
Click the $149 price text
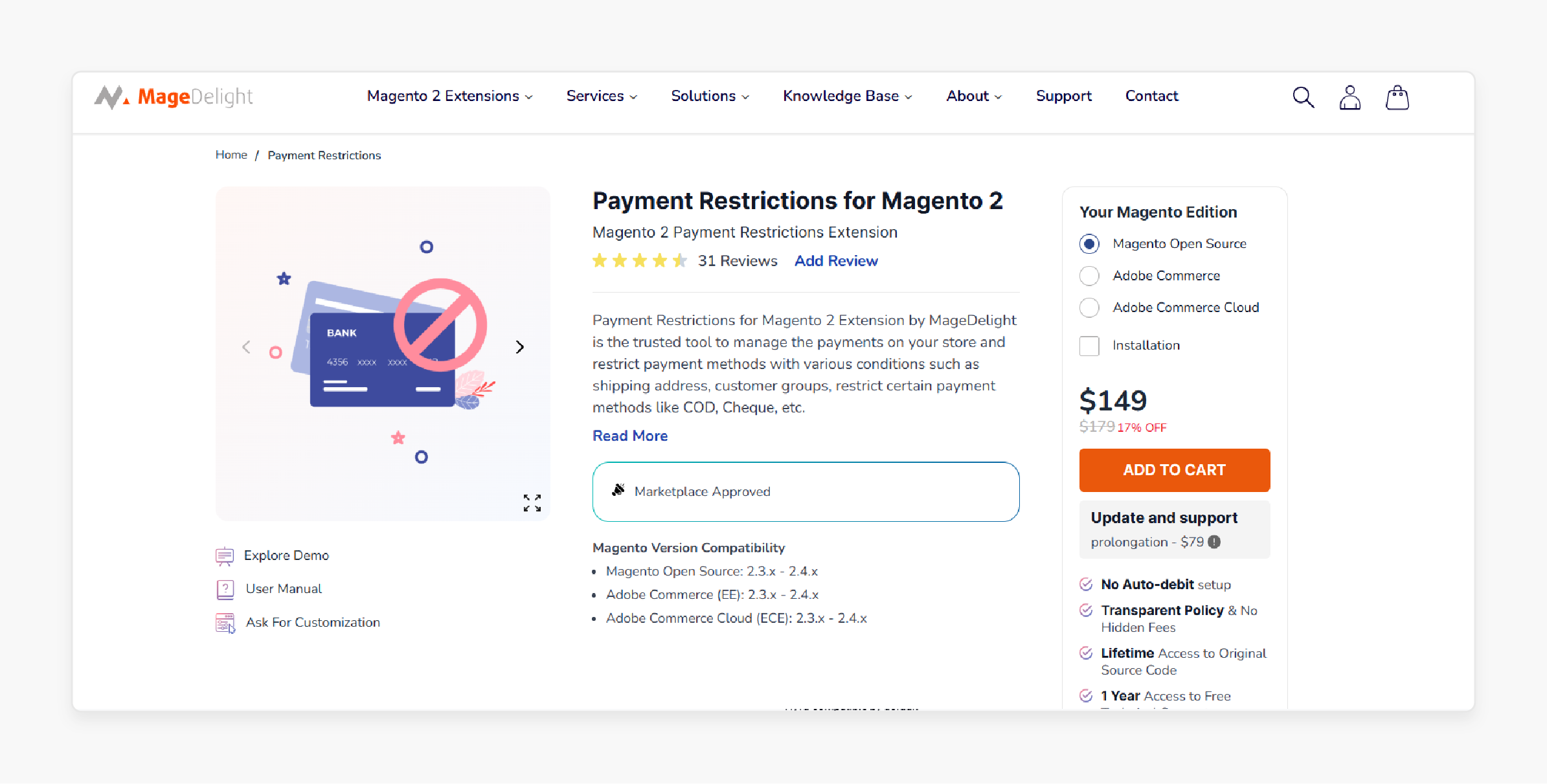[1112, 400]
